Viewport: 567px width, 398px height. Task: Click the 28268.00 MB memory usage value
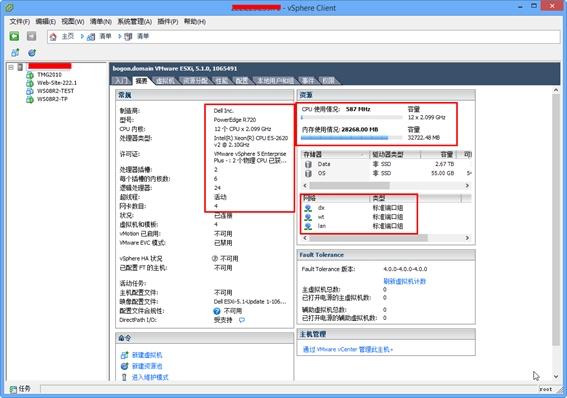pyautogui.click(x=360, y=129)
